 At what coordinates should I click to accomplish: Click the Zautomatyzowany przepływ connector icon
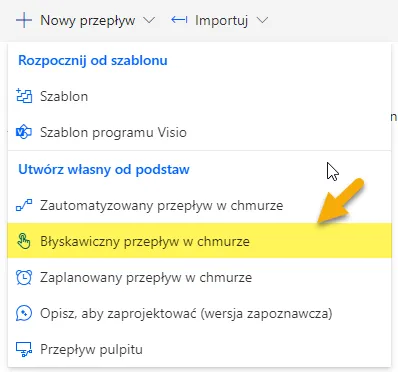tap(24, 205)
